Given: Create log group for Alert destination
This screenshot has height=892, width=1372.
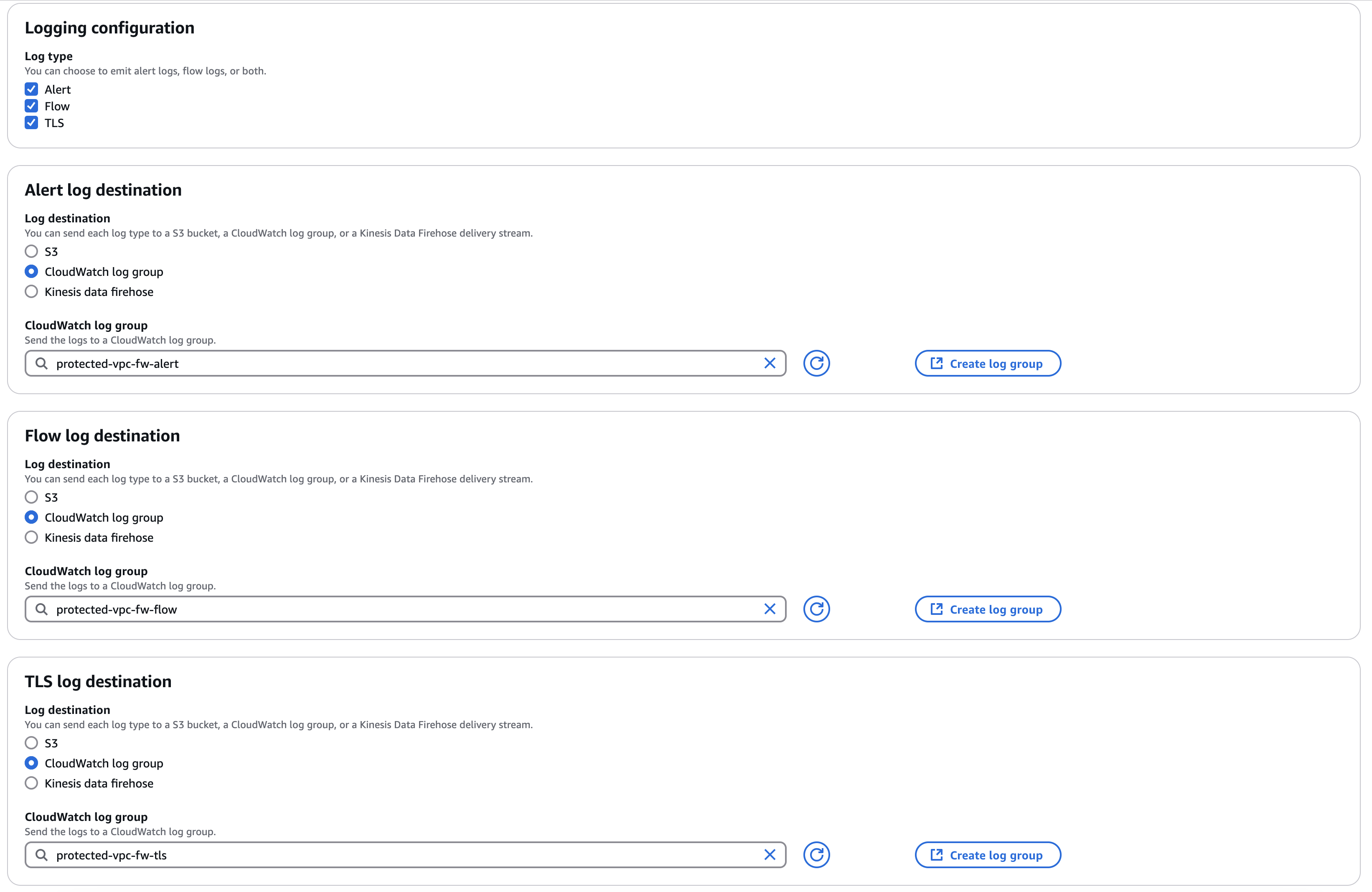Looking at the screenshot, I should click(988, 363).
